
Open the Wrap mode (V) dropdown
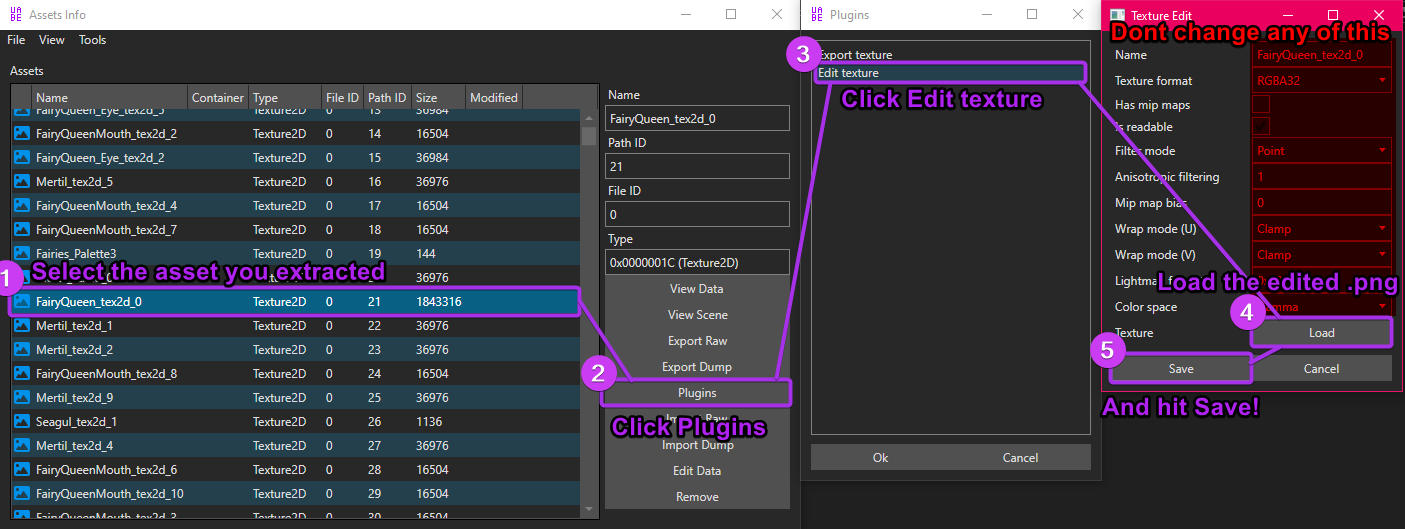pyautogui.click(x=1322, y=255)
